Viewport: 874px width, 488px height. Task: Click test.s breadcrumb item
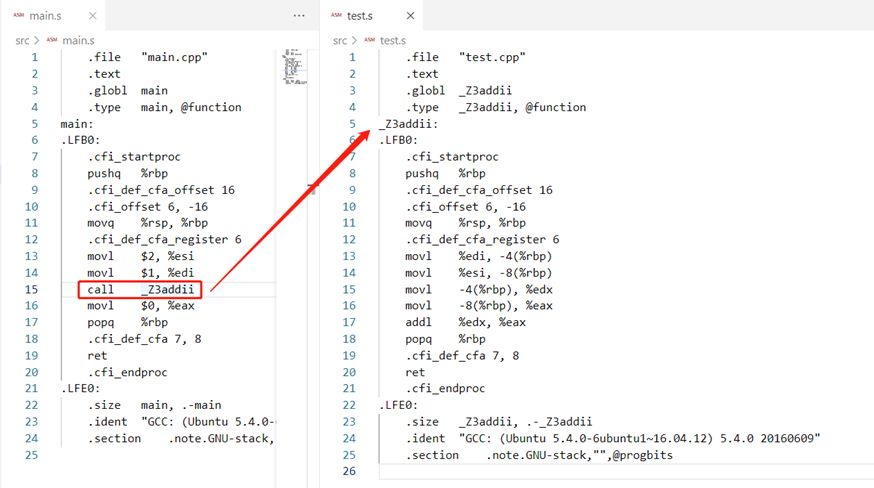click(393, 40)
